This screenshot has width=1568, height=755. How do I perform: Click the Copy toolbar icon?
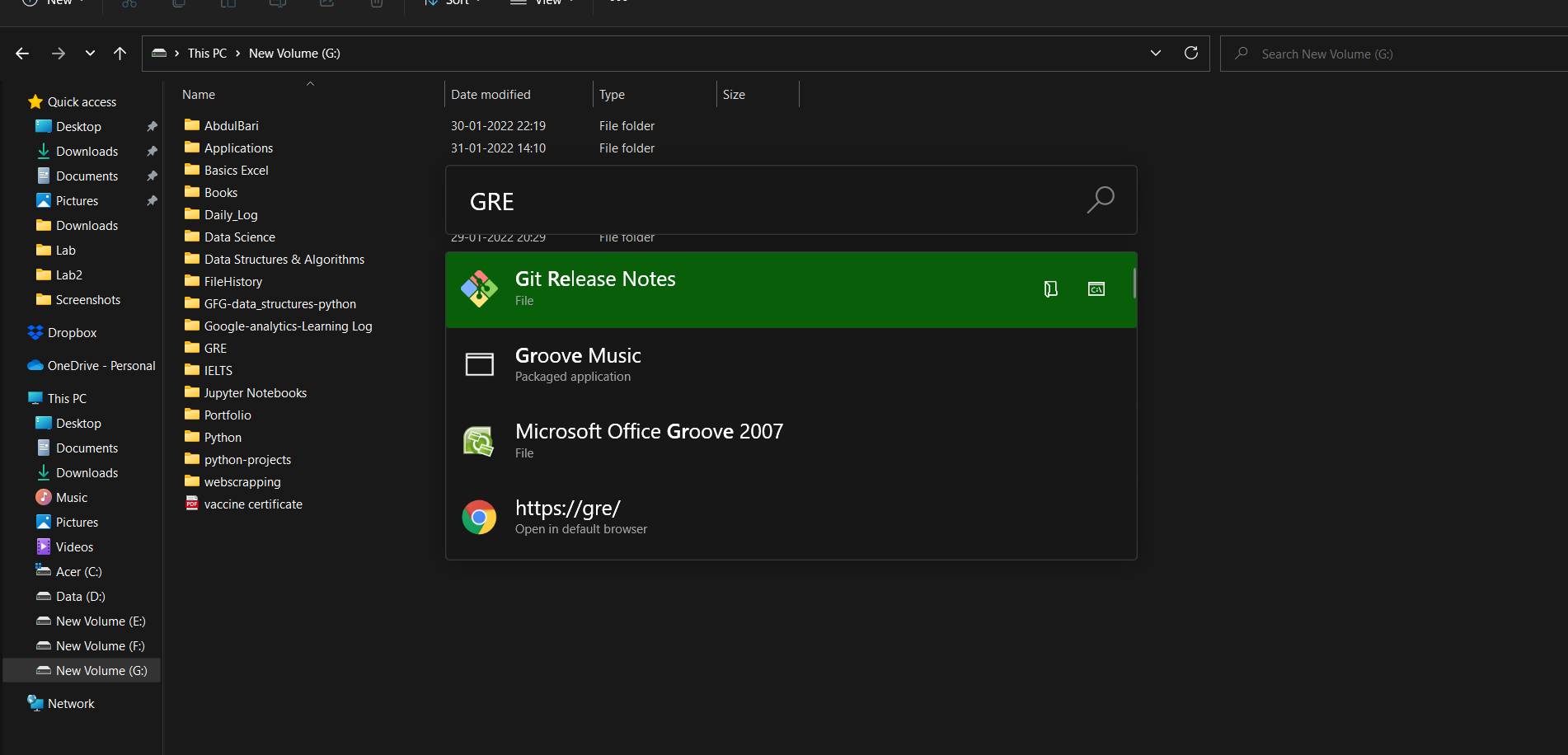click(178, 4)
